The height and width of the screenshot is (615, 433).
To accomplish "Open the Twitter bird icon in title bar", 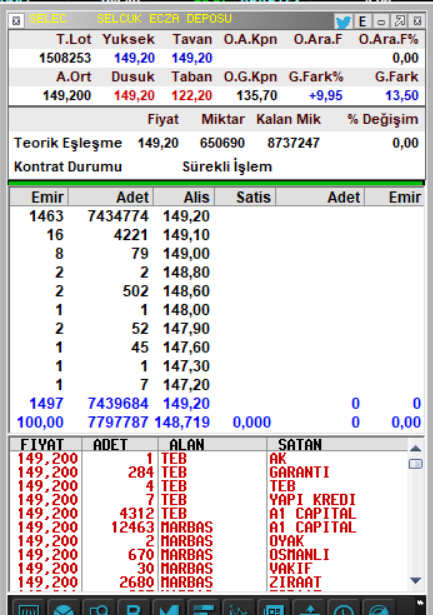I will pos(344,21).
